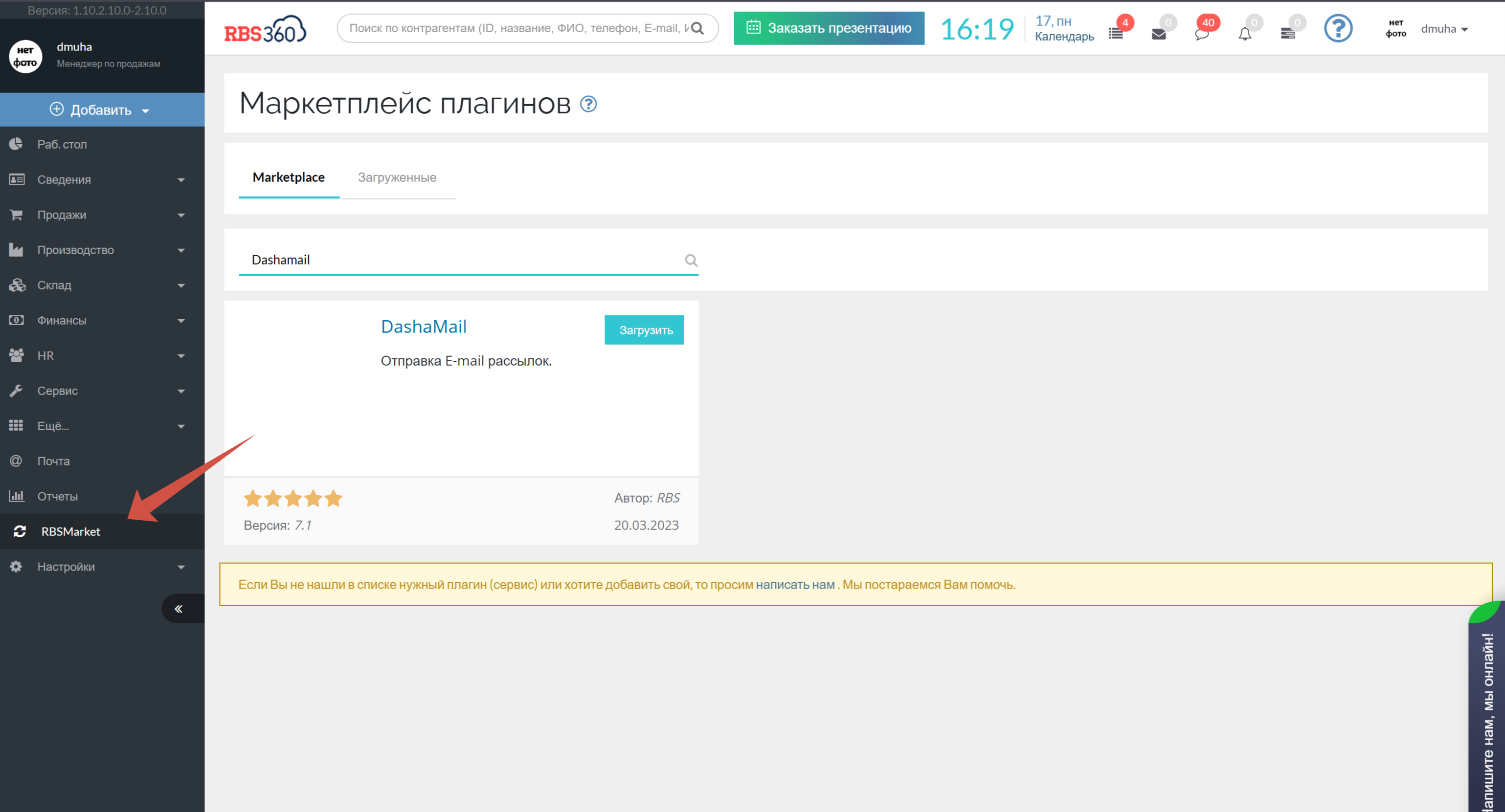Open the DashaMail plugin title link
1505x812 pixels.
coord(424,327)
